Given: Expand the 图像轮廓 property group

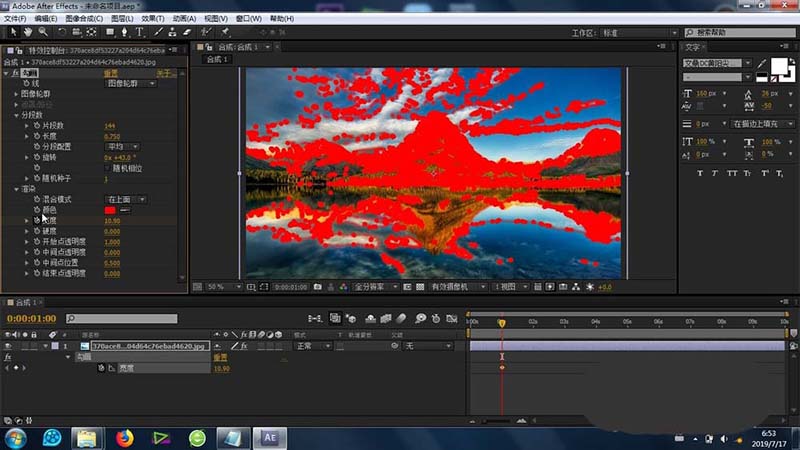Looking at the screenshot, I should tap(17, 94).
